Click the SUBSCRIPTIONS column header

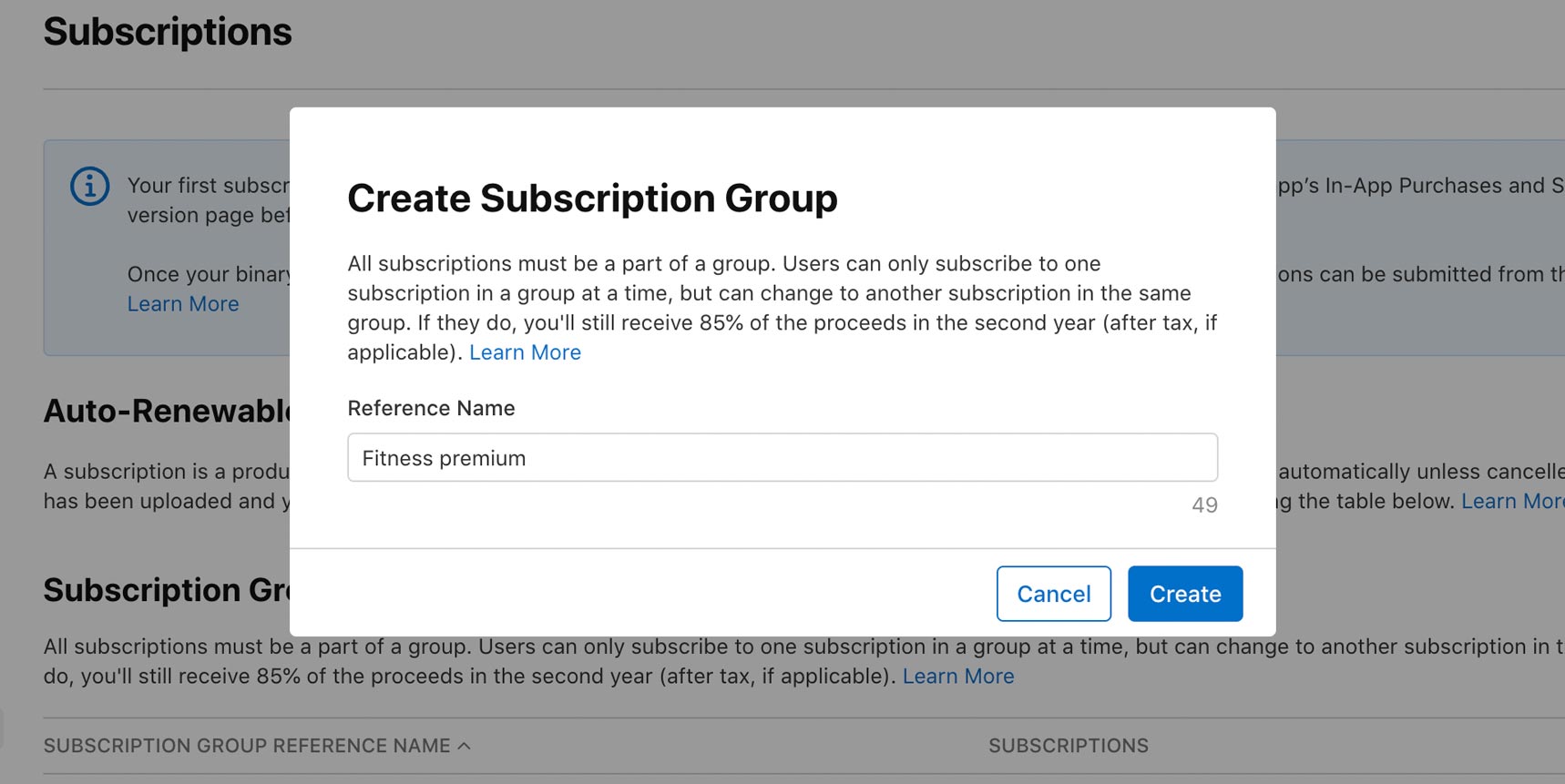(x=1067, y=745)
